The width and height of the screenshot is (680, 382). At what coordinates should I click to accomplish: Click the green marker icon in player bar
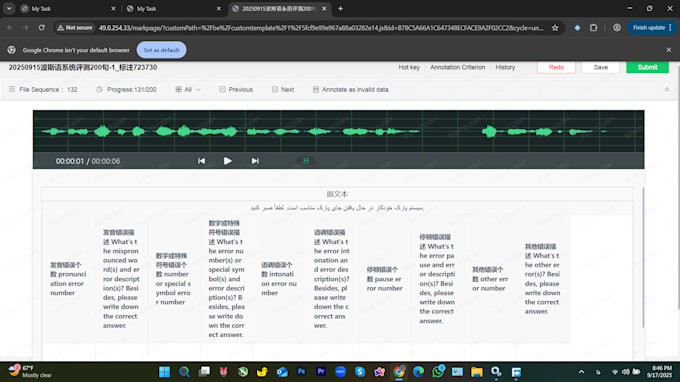click(306, 161)
